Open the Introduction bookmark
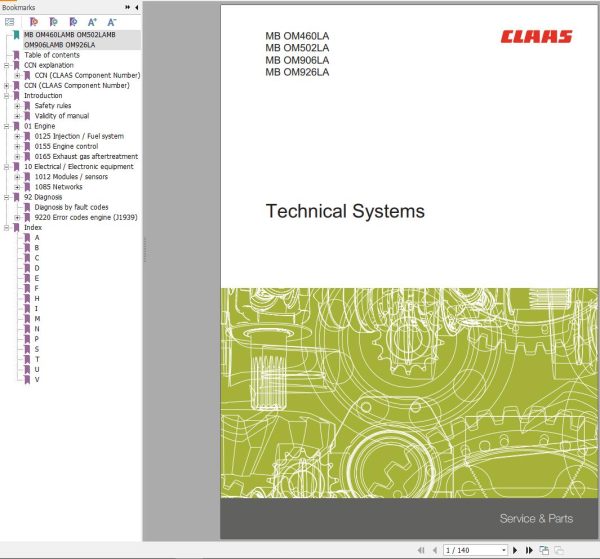 coord(43,96)
